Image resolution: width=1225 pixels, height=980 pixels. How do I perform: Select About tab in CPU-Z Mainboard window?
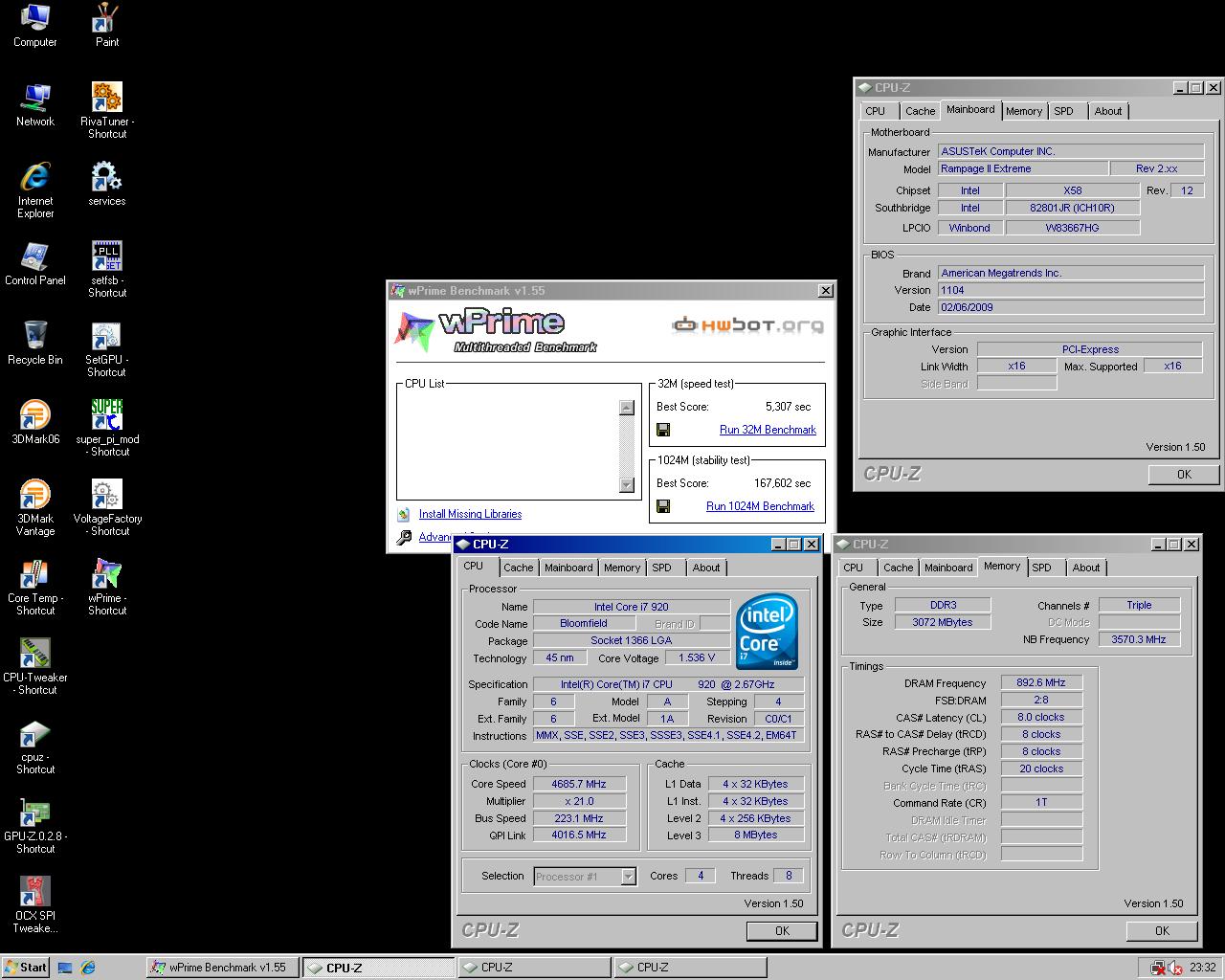1108,111
